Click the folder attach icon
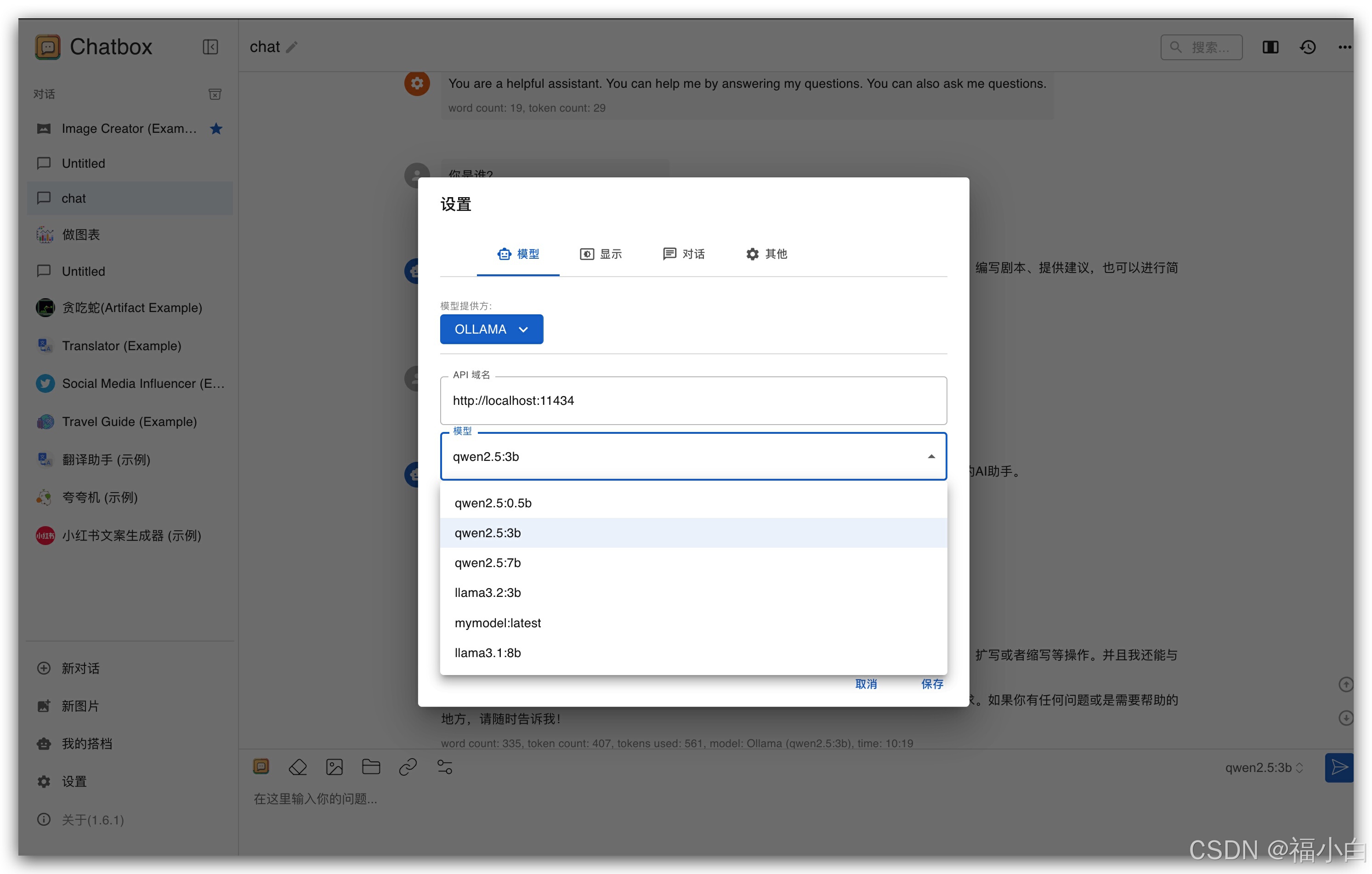 pos(371,767)
